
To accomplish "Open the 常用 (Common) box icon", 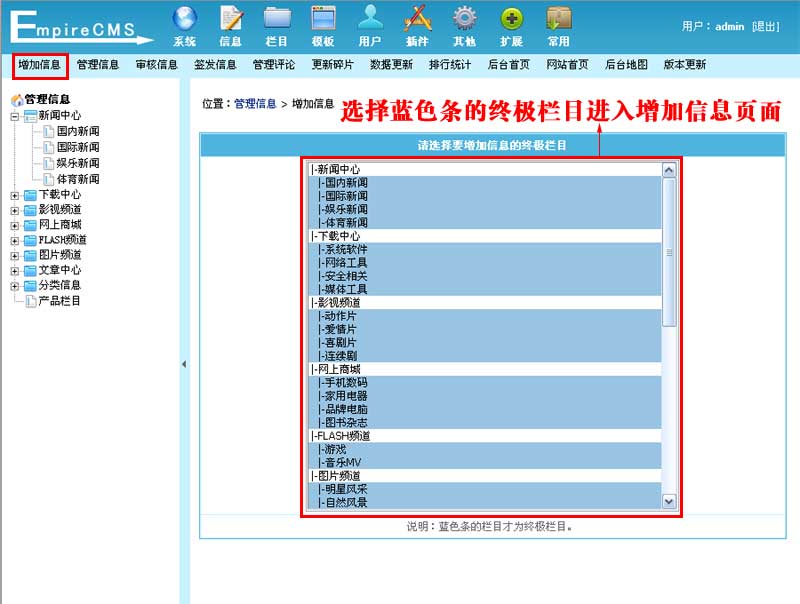I will 559,25.
